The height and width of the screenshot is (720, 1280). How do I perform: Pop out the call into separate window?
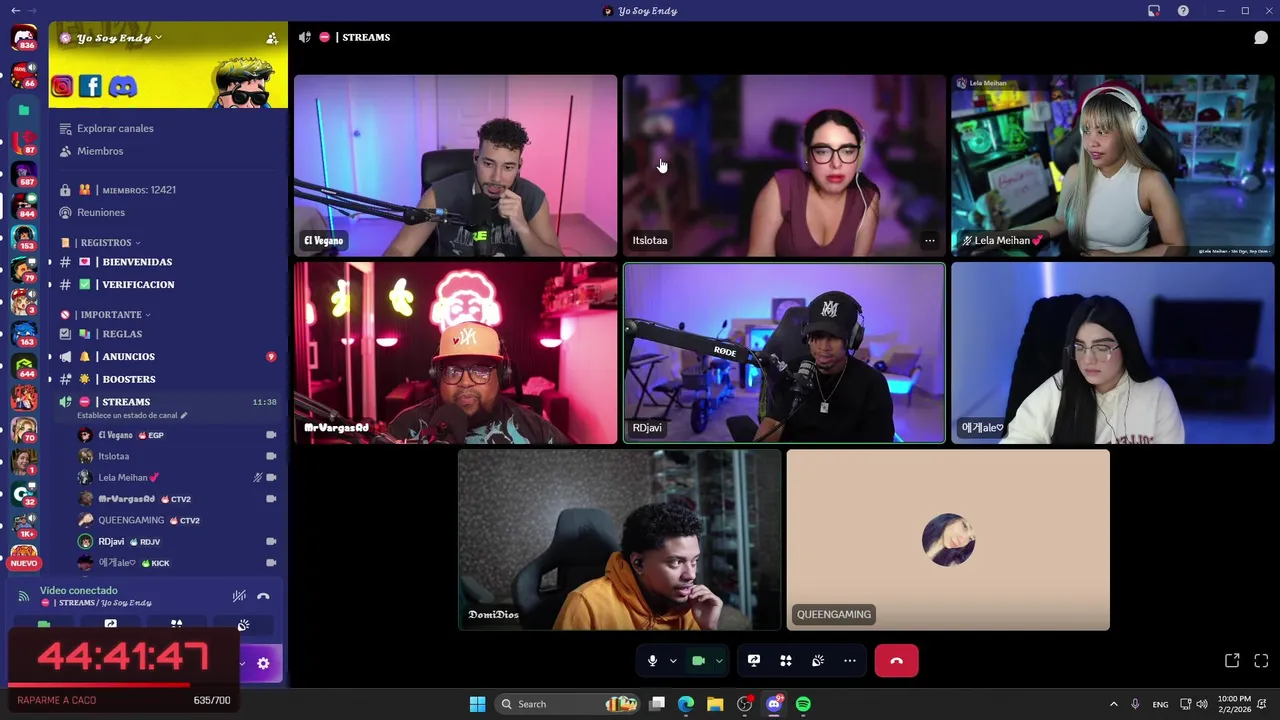pos(1232,661)
